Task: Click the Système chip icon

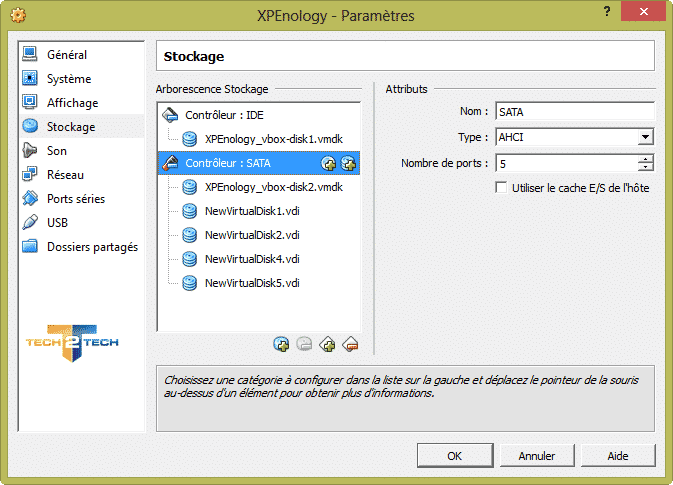Action: pos(30,78)
